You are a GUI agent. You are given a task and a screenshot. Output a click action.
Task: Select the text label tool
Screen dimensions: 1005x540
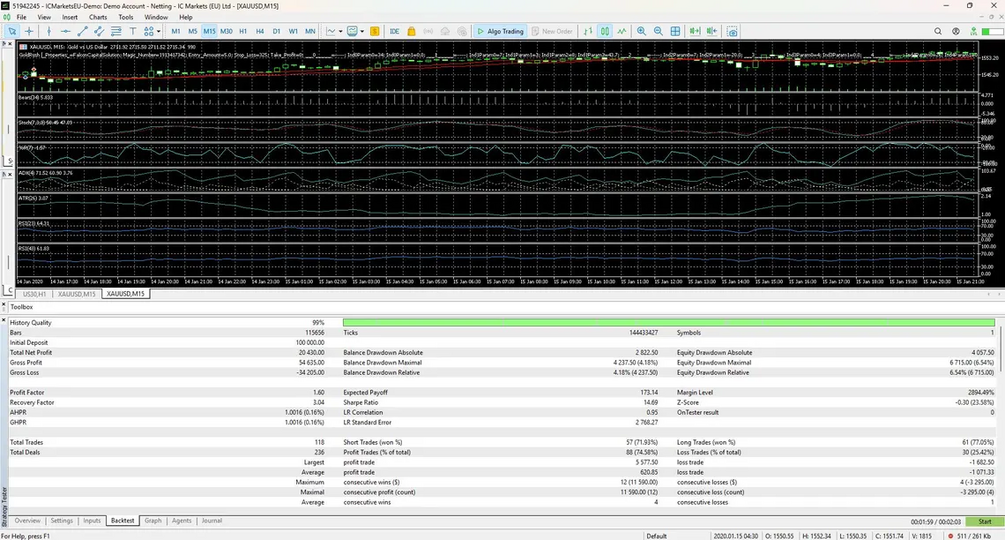click(x=133, y=31)
